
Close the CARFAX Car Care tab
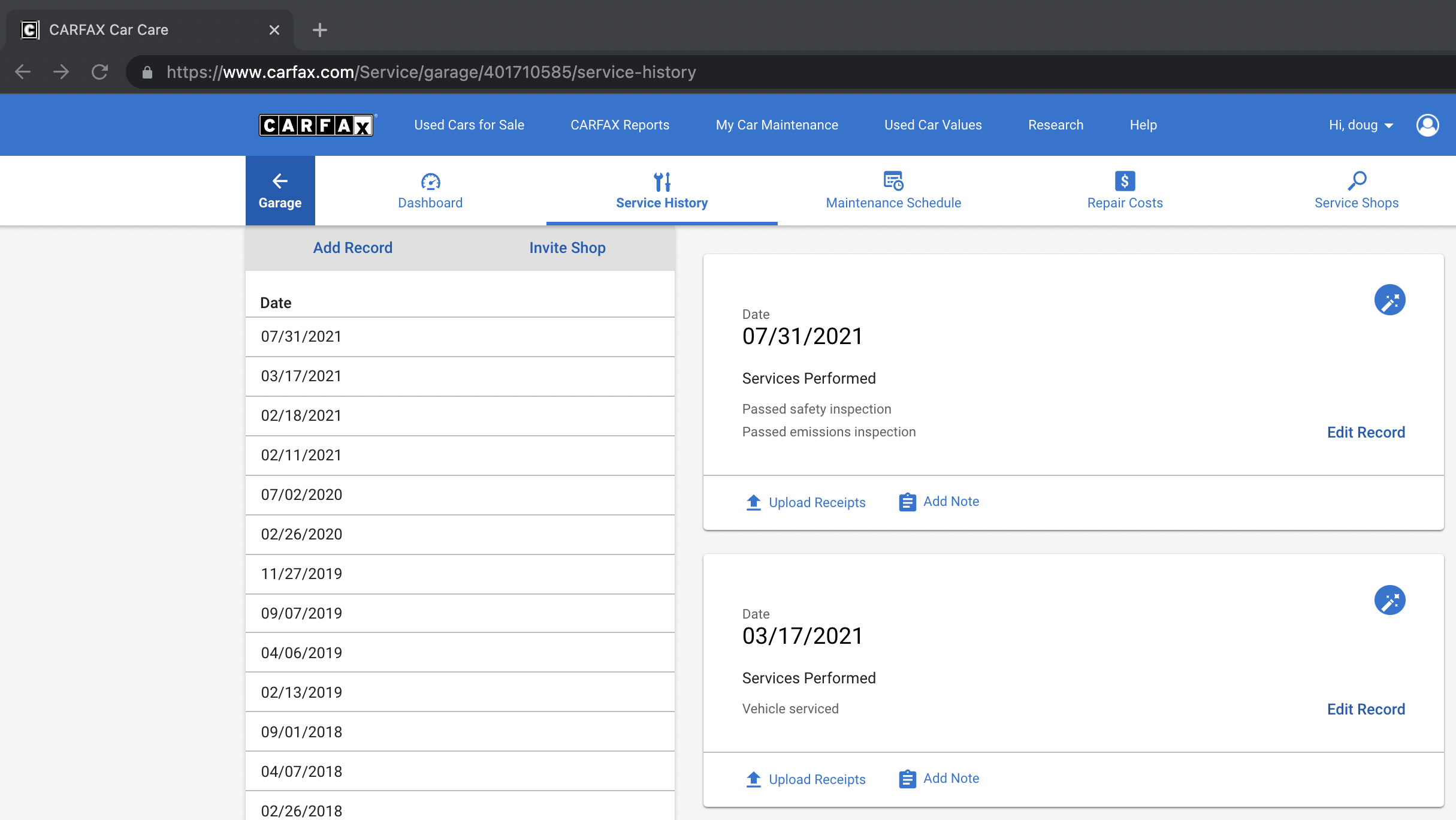274,30
